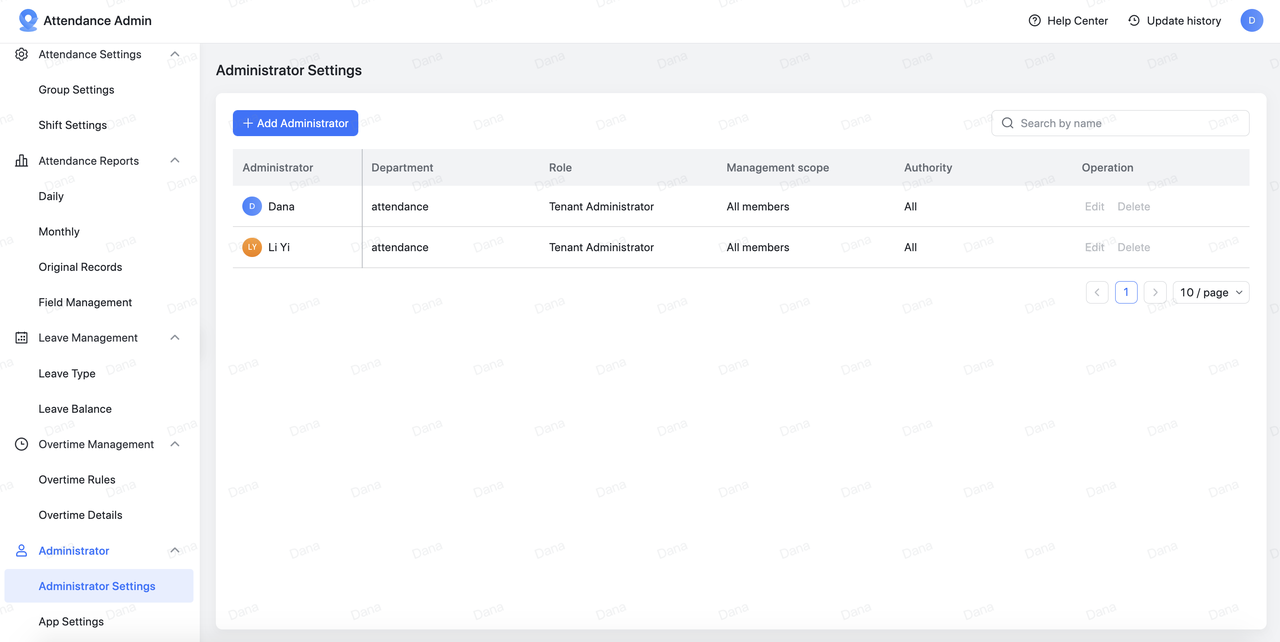Click the Attendance Admin logo icon
The width and height of the screenshot is (1280, 642).
coord(28,21)
